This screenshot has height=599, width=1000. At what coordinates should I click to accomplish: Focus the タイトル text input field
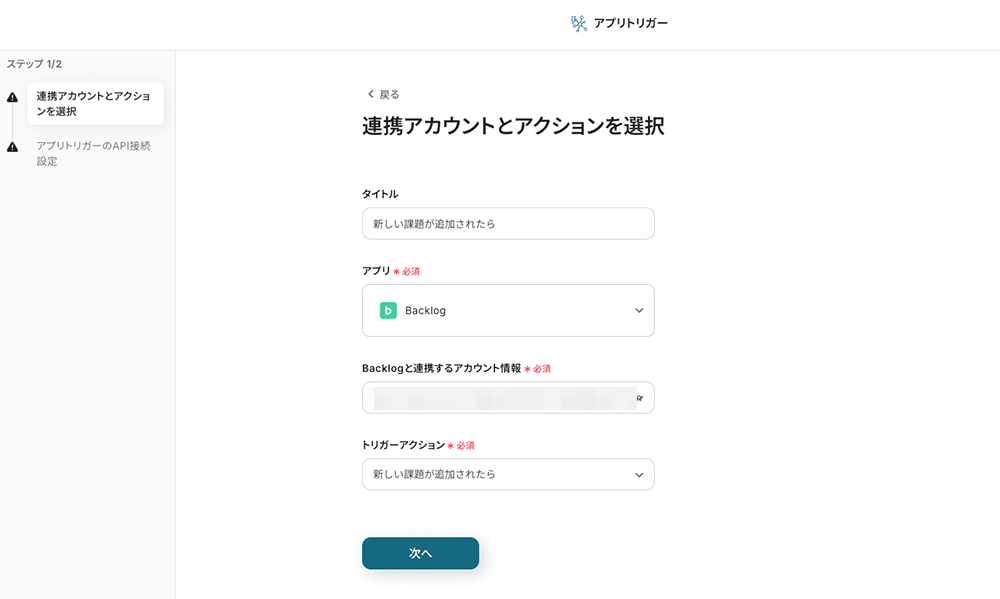pyautogui.click(x=507, y=223)
